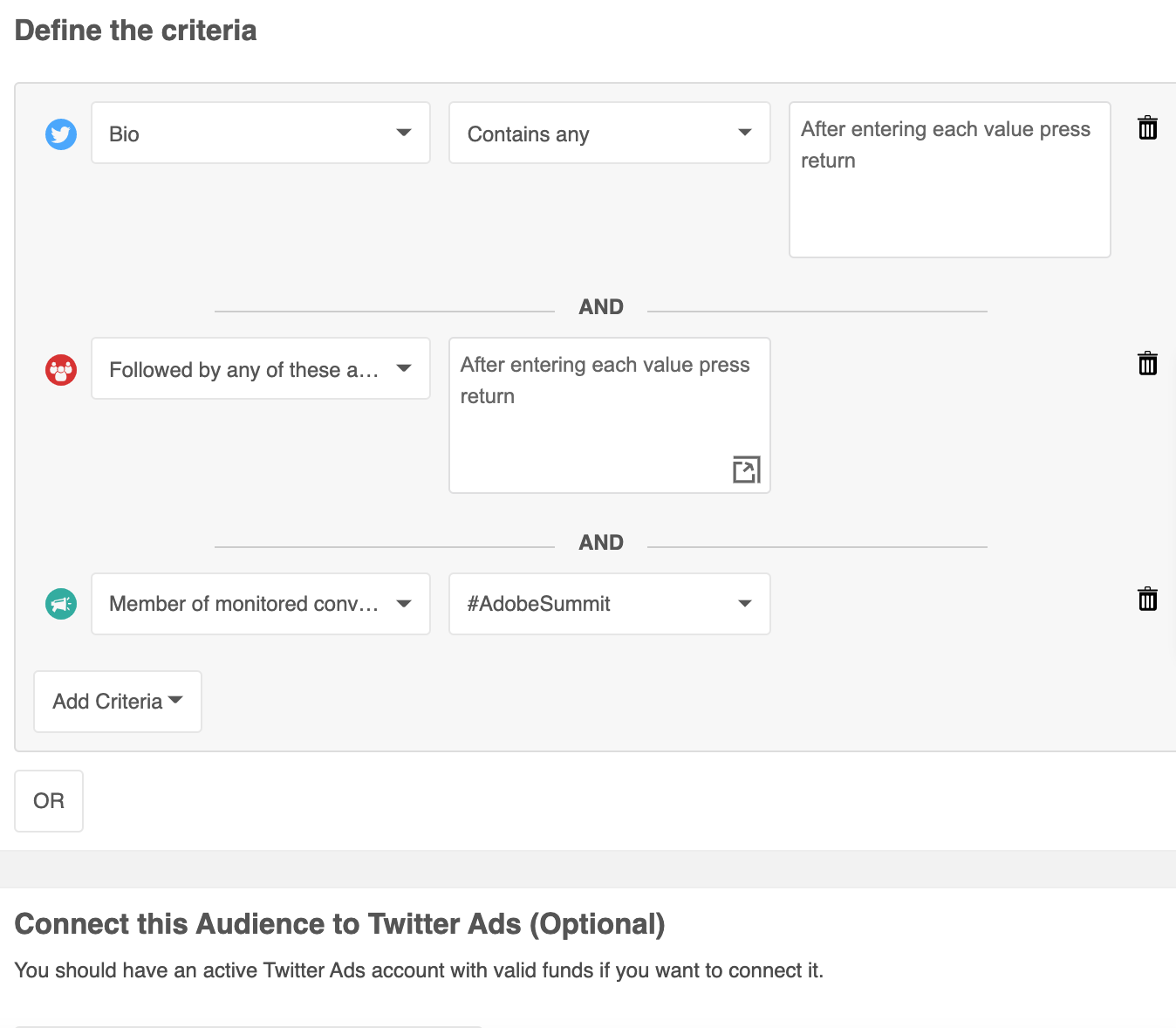
Task: Click the Add Criteria button
Action: [117, 701]
